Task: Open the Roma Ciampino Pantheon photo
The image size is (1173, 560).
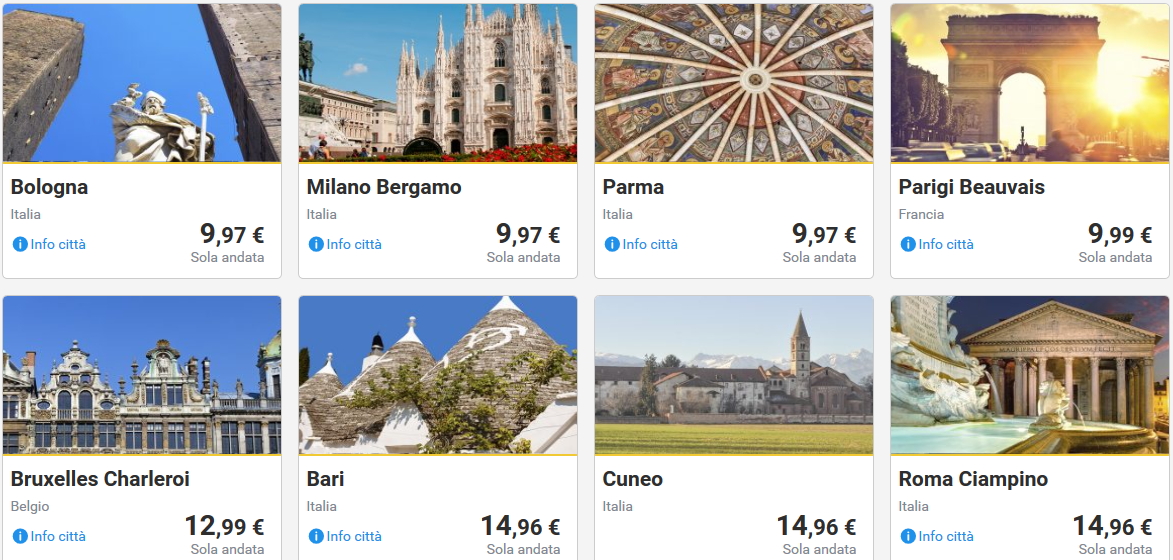Action: pyautogui.click(x=1030, y=375)
